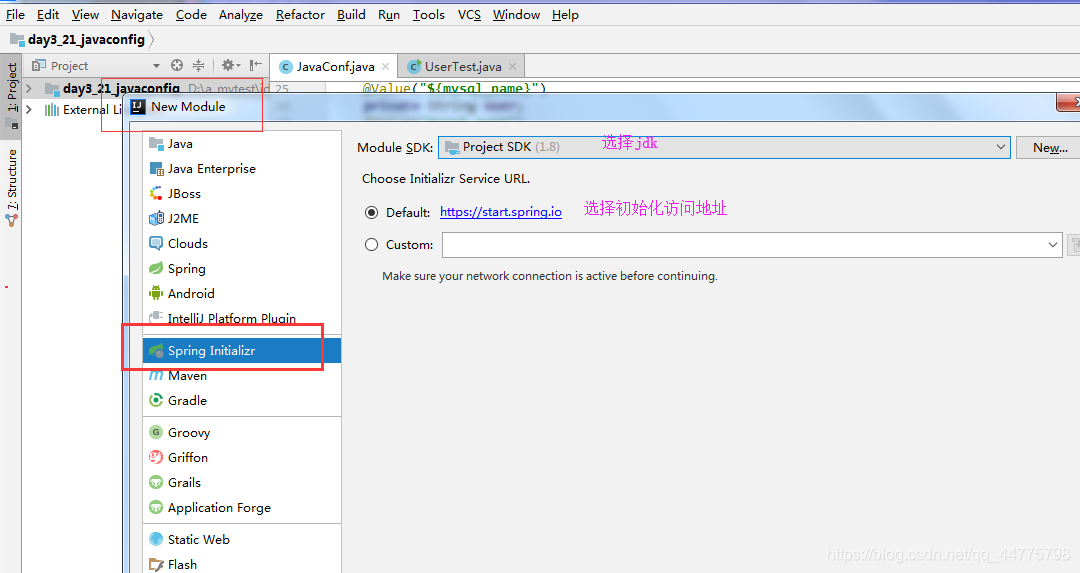The width and height of the screenshot is (1080, 573).
Task: Click the day3_21_javaconfig breadcrumb
Action: click(x=86, y=40)
